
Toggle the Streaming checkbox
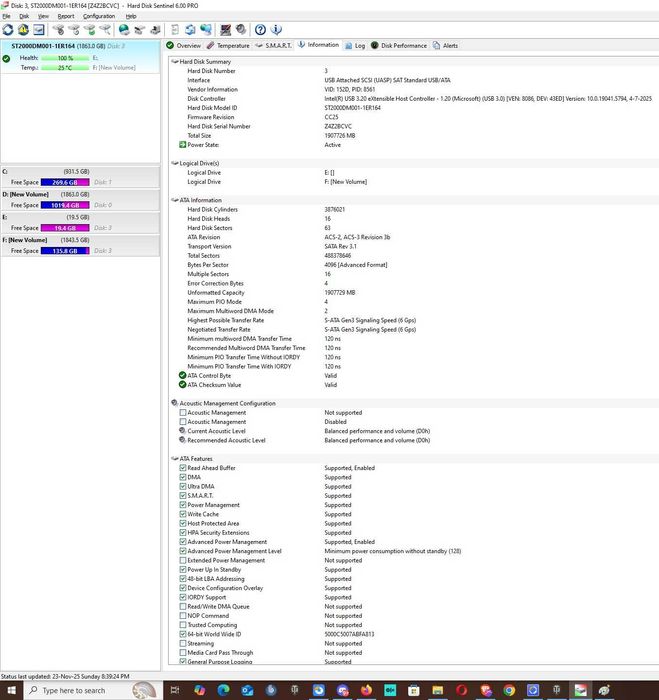coord(183,643)
